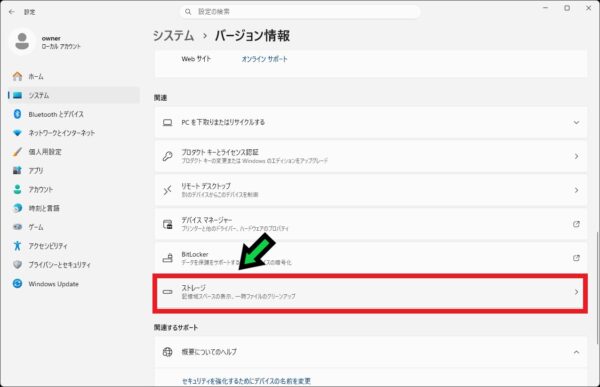
Task: Open the ストレージ settings row
Action: [370, 292]
